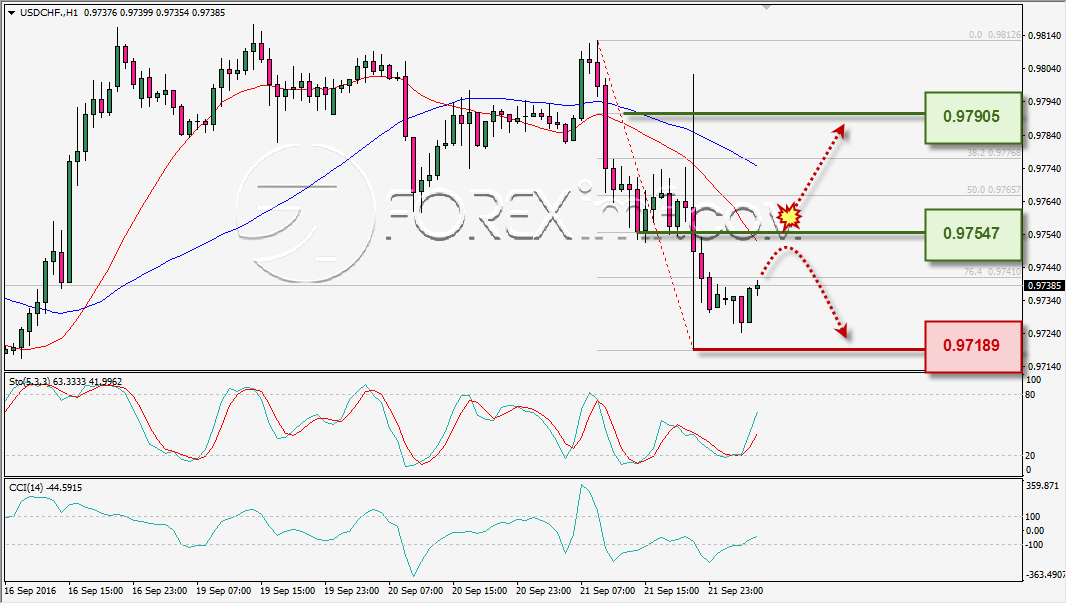Screen dimensions: 1067x604
Task: Click the 20 Sep 07:00 time label
Action: [415, 590]
